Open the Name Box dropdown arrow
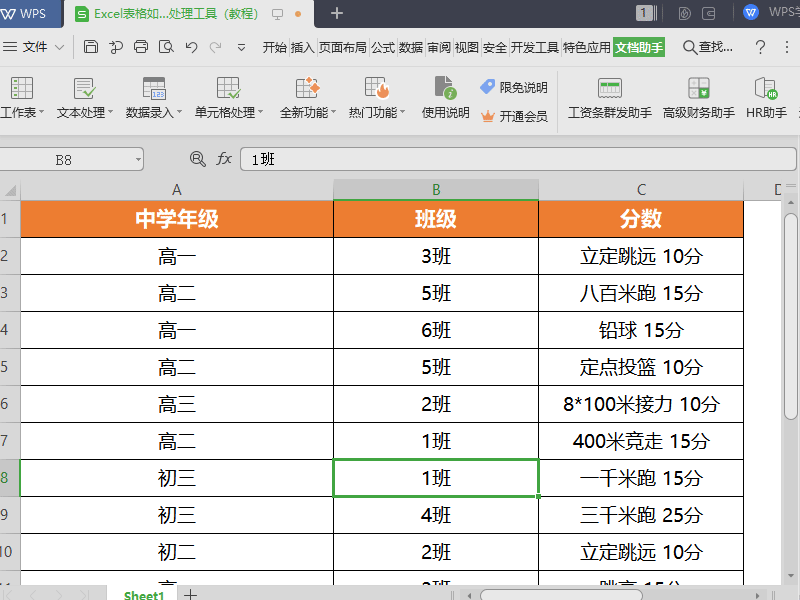Screen dimensions: 800x600 coord(138,160)
